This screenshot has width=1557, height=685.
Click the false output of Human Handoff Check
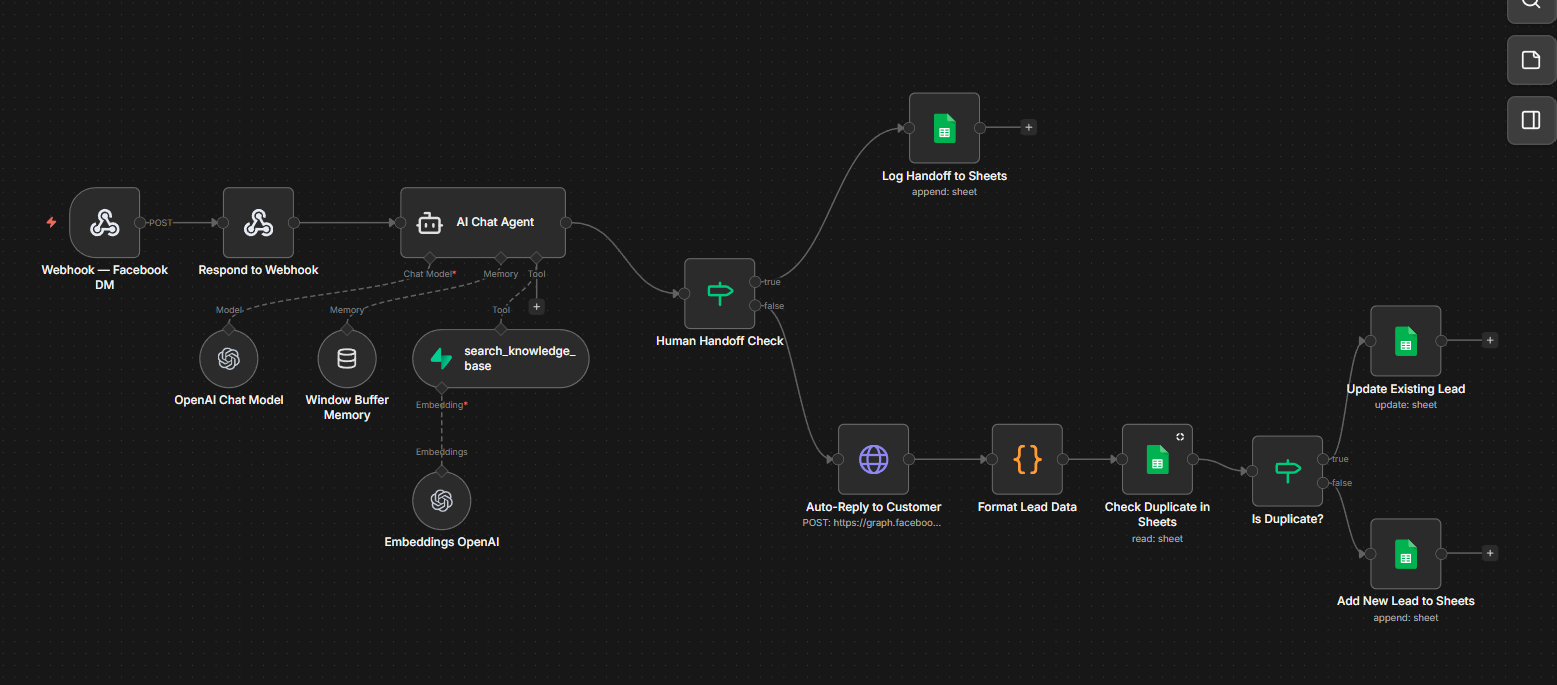tap(755, 304)
